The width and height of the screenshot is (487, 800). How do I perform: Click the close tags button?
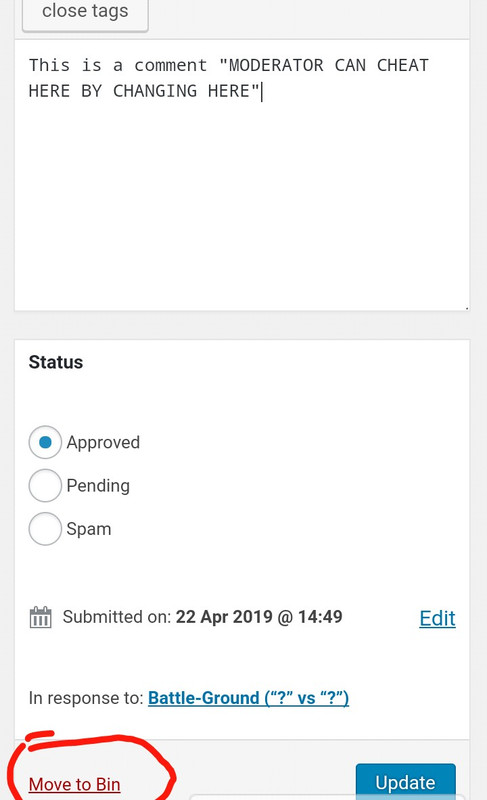[x=85, y=12]
